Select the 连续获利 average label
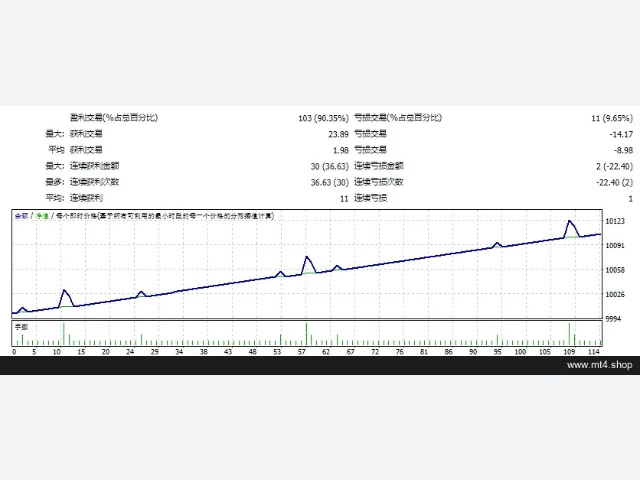This screenshot has width=640, height=480. pyautogui.click(x=86, y=198)
